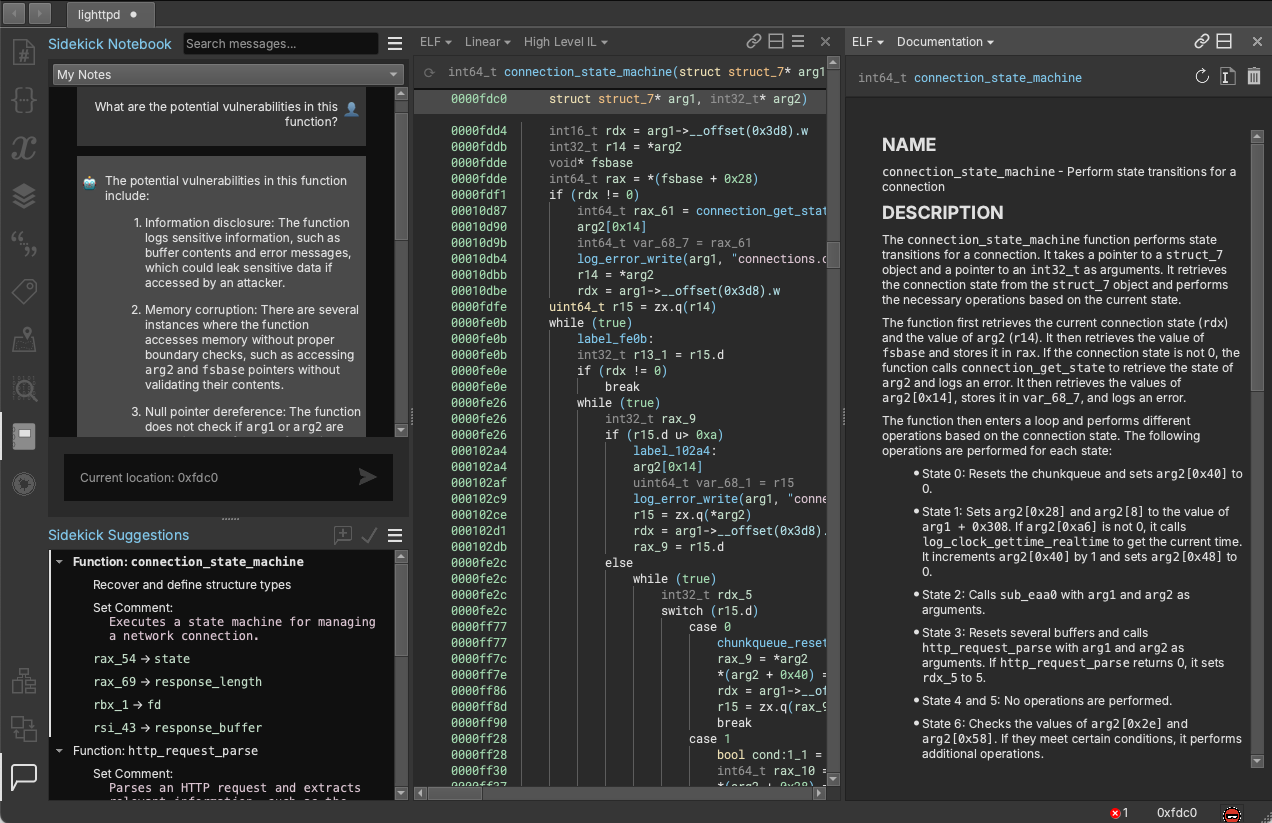Open the Sidekick Notebook hamburger menu
Screen dimensions: 1272x823
(395, 44)
